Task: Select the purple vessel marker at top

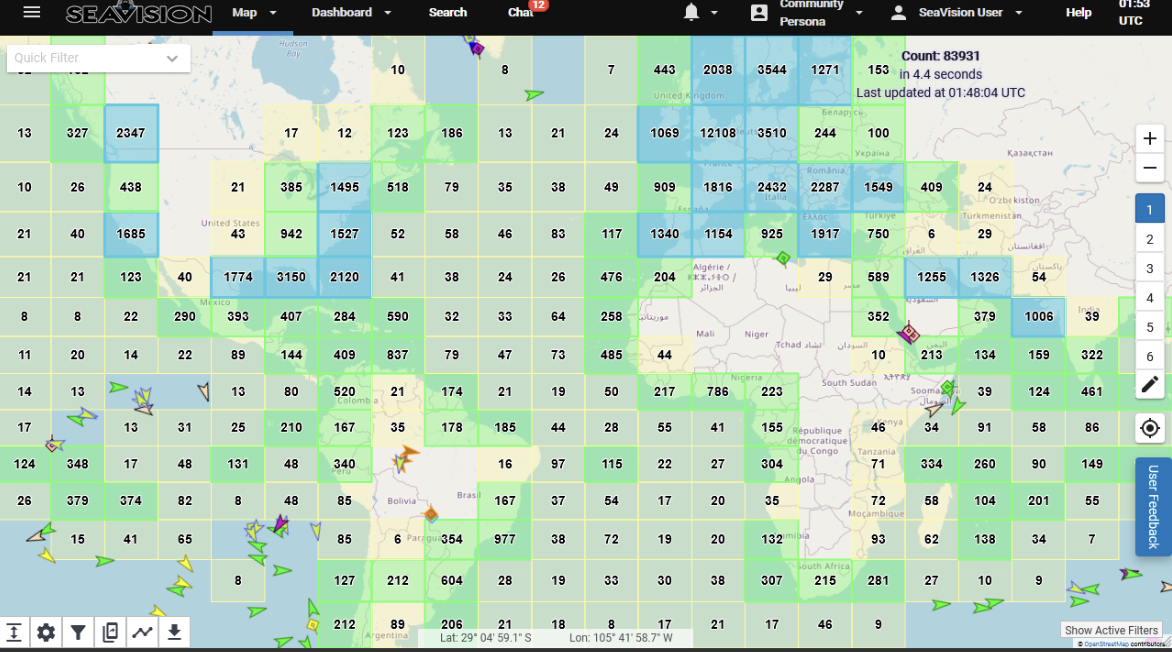Action: pyautogui.click(x=477, y=49)
